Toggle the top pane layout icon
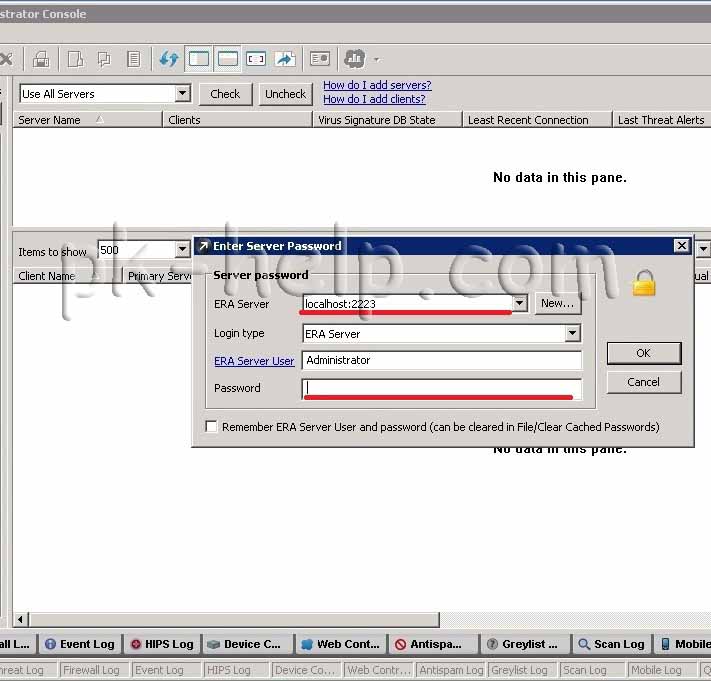Screen dimensions: 711x681 tap(228, 59)
